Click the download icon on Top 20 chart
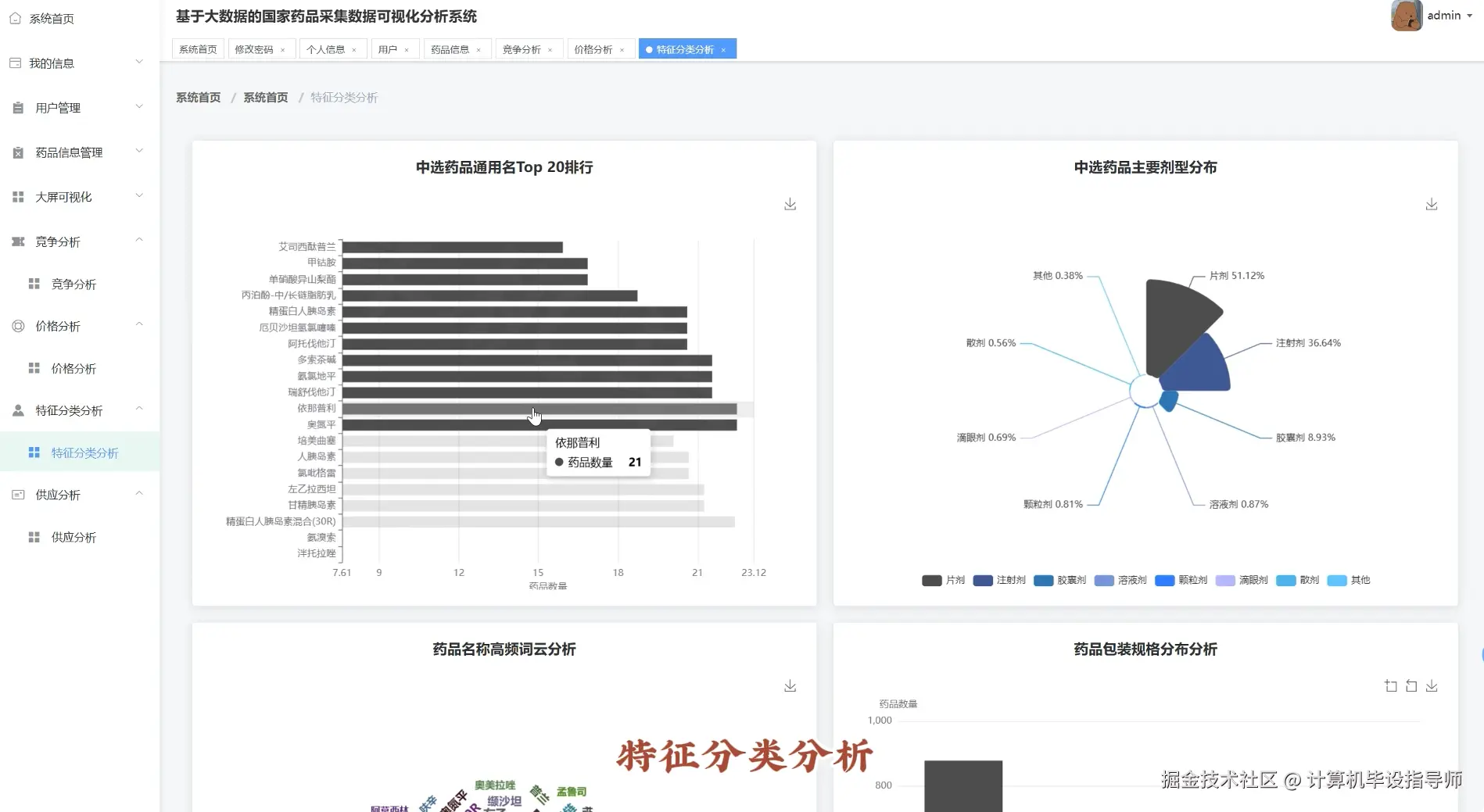 [790, 204]
